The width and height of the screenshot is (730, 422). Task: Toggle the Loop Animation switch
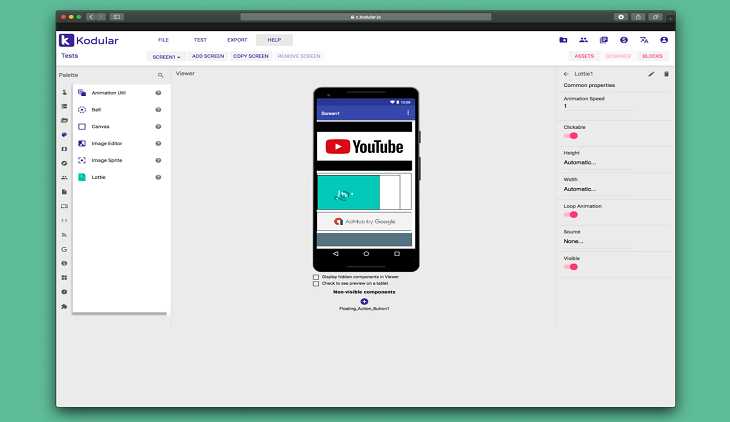(x=571, y=215)
